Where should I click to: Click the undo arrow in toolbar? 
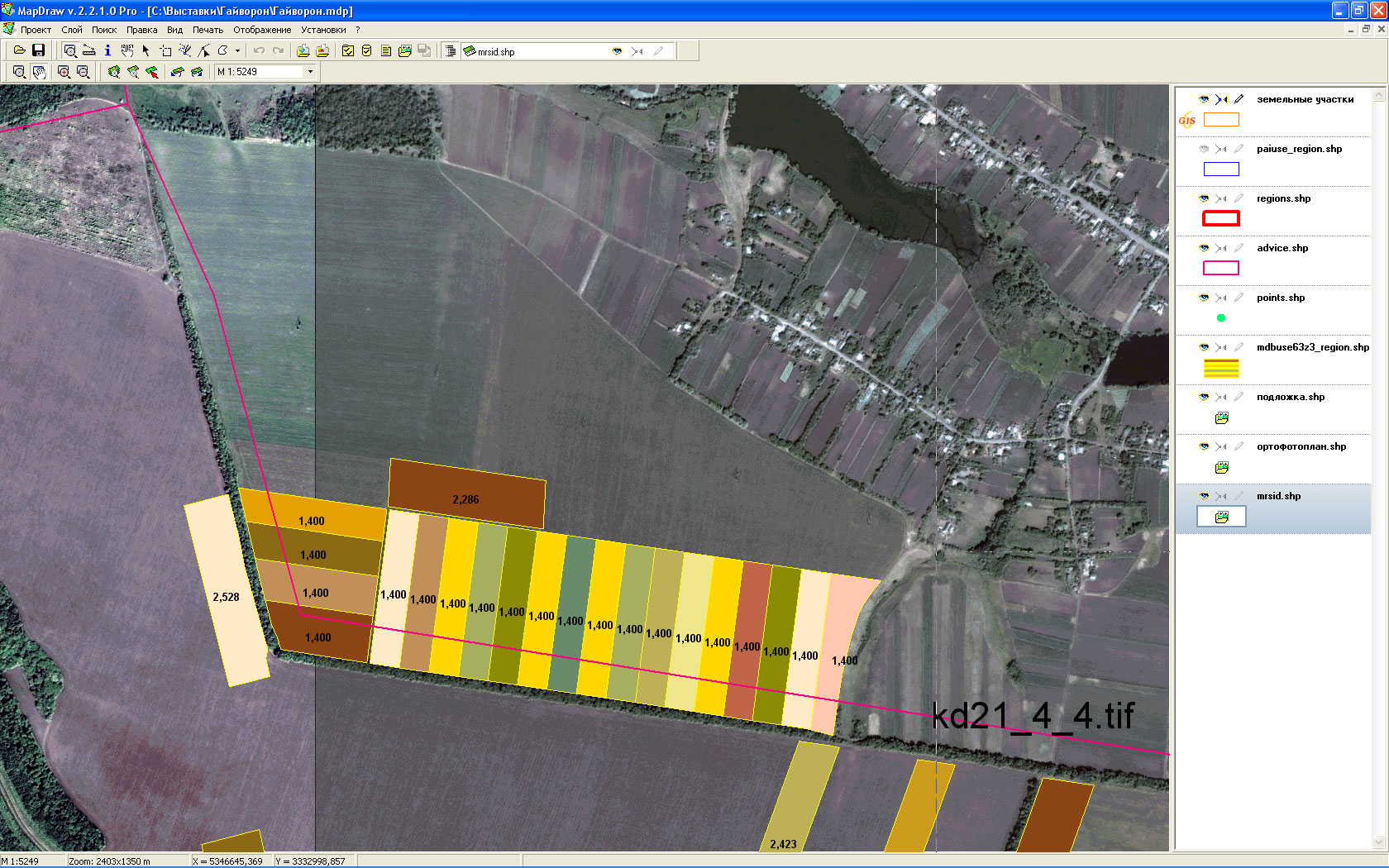pos(259,51)
